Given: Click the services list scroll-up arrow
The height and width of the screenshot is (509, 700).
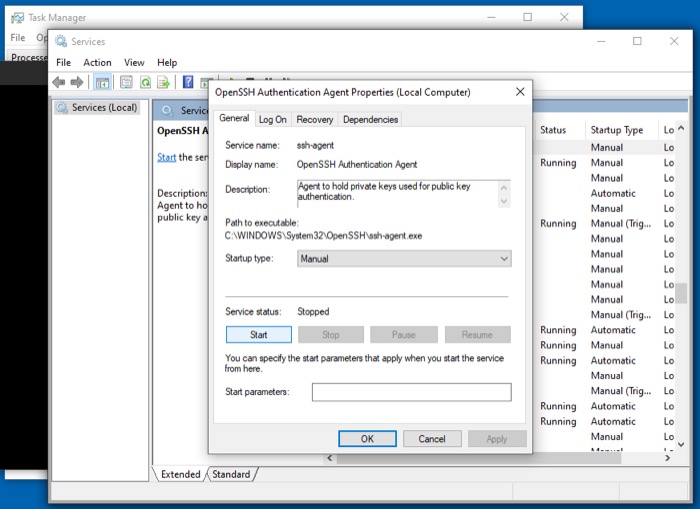Looking at the screenshot, I should [681, 129].
